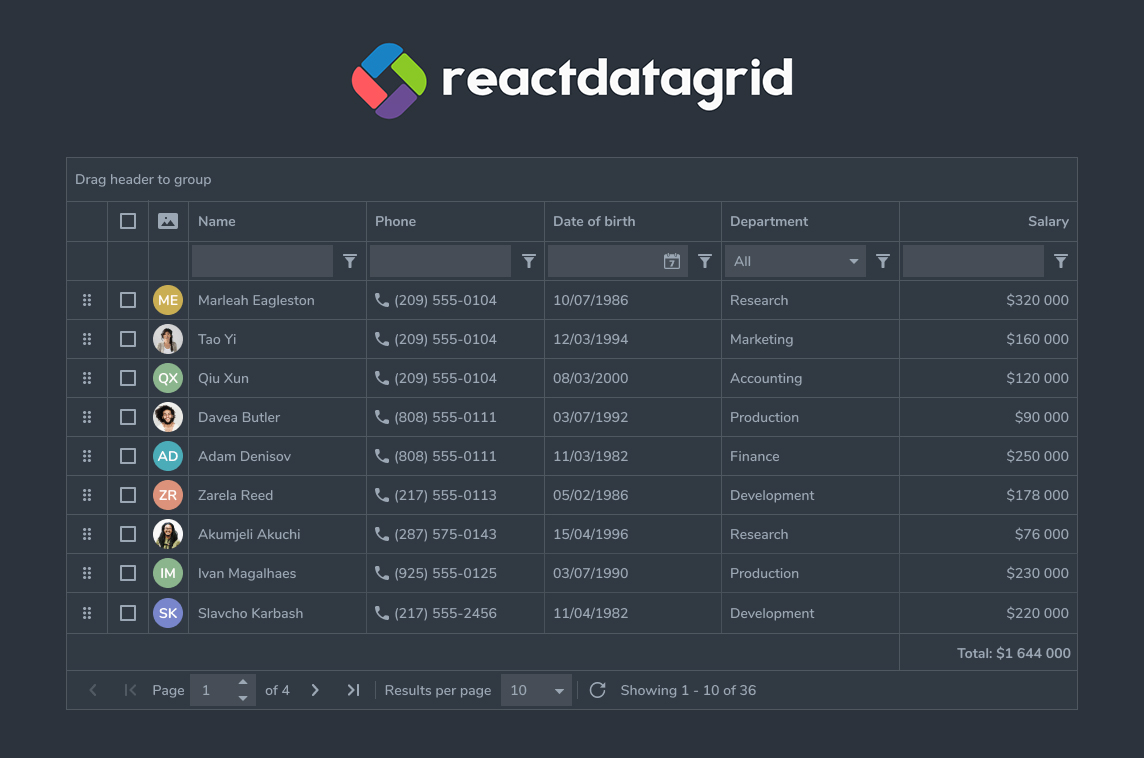Increment page number with stepper up arrow
Screen dimensions: 1144x758
pos(243,684)
